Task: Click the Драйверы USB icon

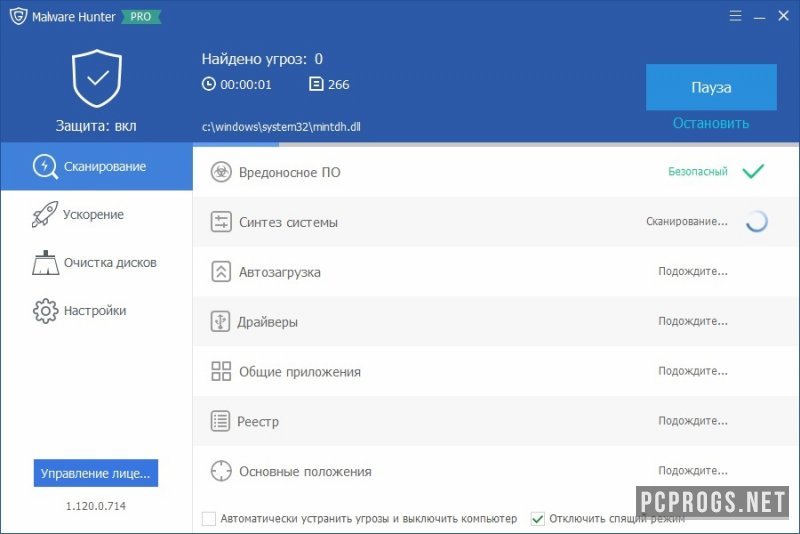Action: [220, 322]
